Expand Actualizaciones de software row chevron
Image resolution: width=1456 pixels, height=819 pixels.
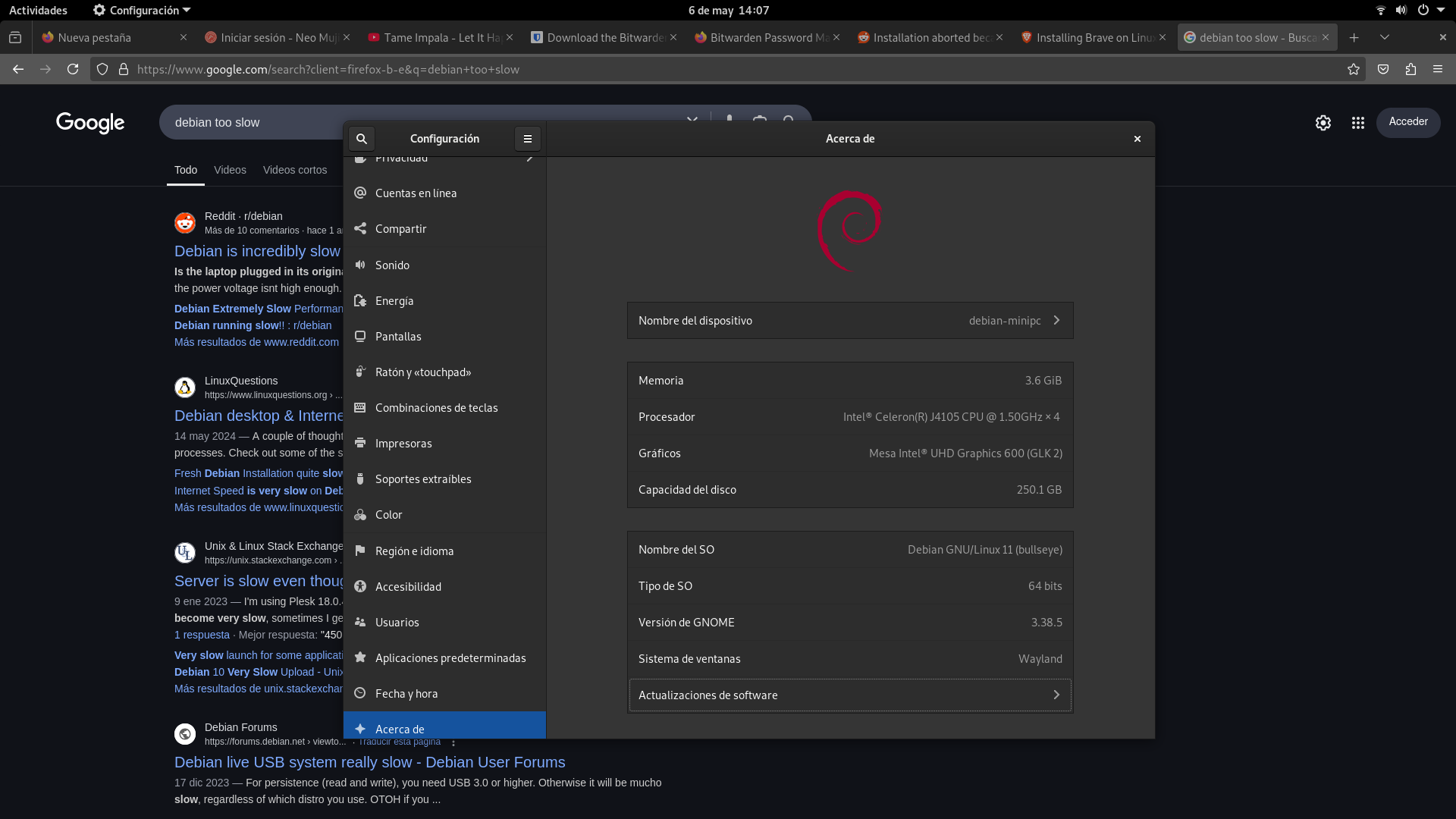tap(1056, 695)
